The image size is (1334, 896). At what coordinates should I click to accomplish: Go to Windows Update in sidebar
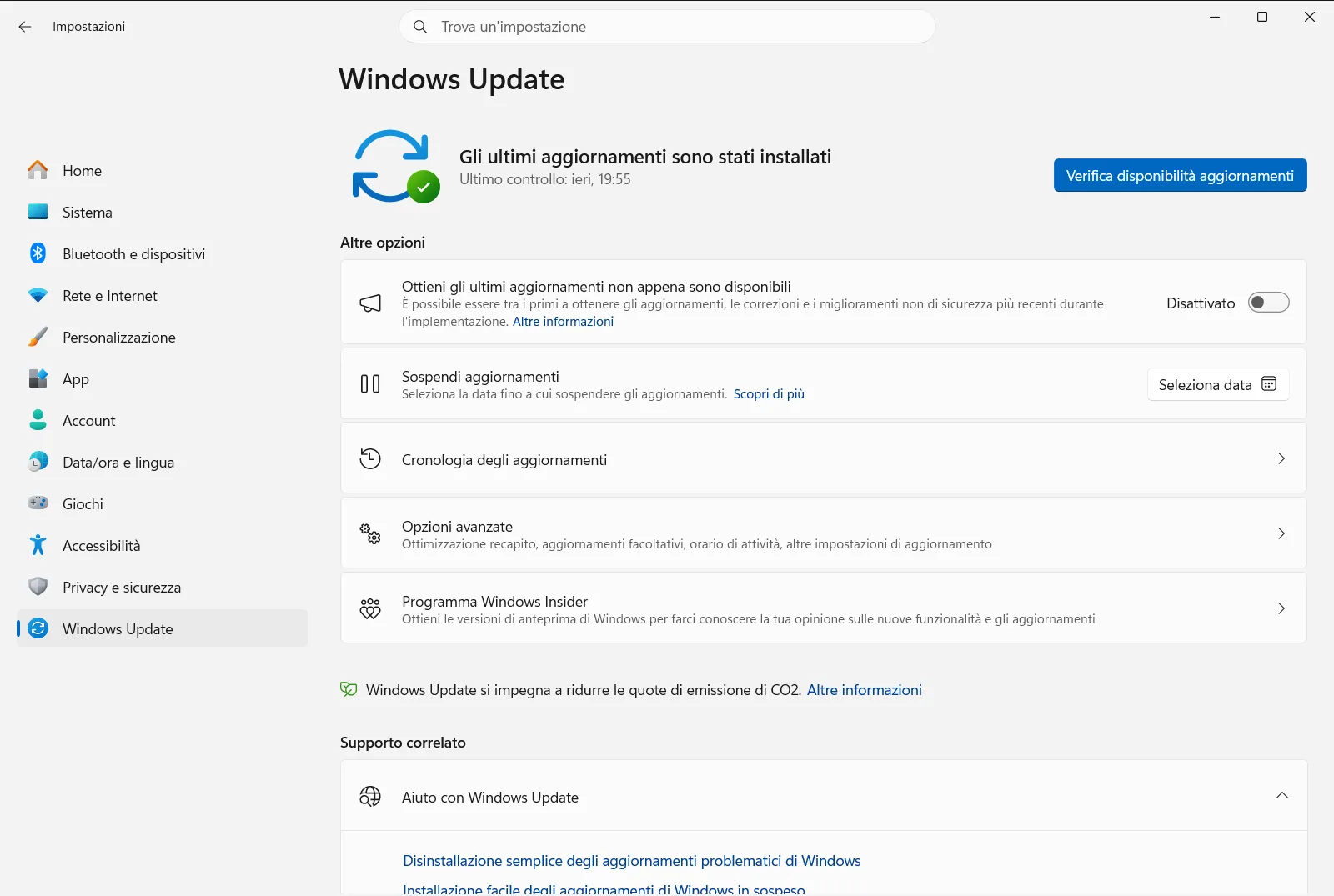(163, 628)
